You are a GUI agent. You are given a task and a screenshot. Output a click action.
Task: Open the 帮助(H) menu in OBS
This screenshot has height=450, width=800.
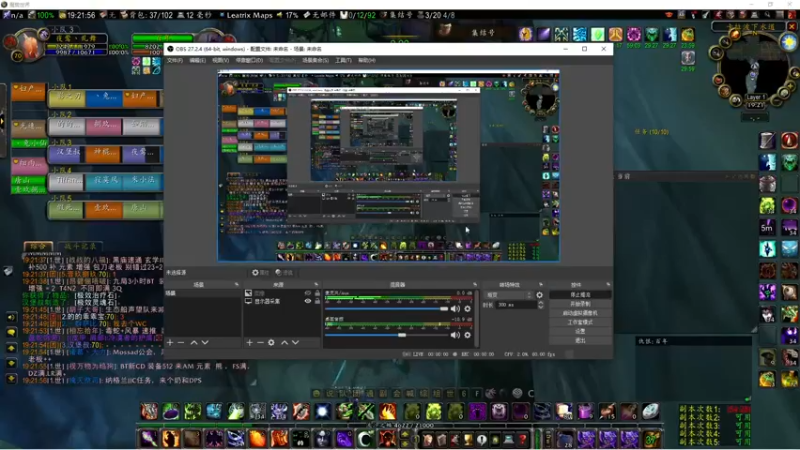(x=366, y=60)
